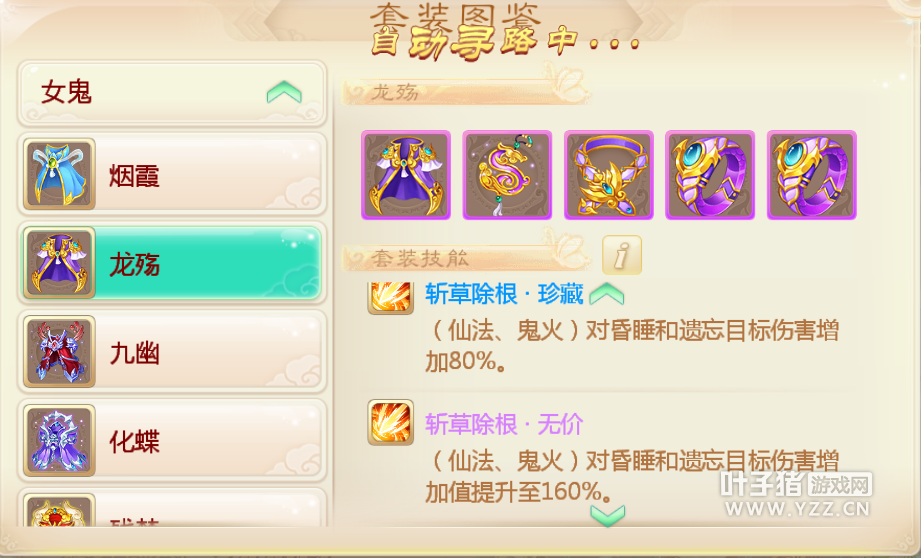Select the 九幽 set entry
Screen dimensions: 921x558
(172, 352)
